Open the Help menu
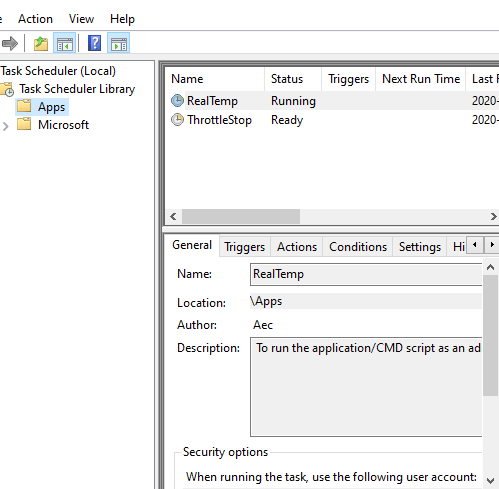499x489 pixels. pos(122,19)
